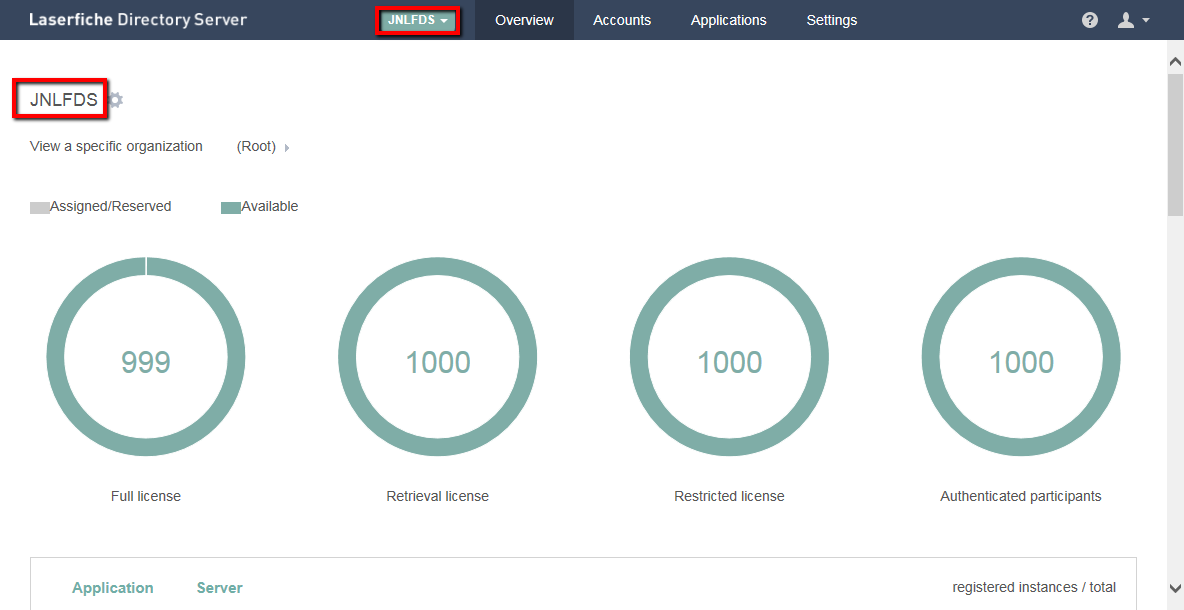Image resolution: width=1184 pixels, height=610 pixels.
Task: Click the scrollbar up arrow
Action: [x=1175, y=62]
